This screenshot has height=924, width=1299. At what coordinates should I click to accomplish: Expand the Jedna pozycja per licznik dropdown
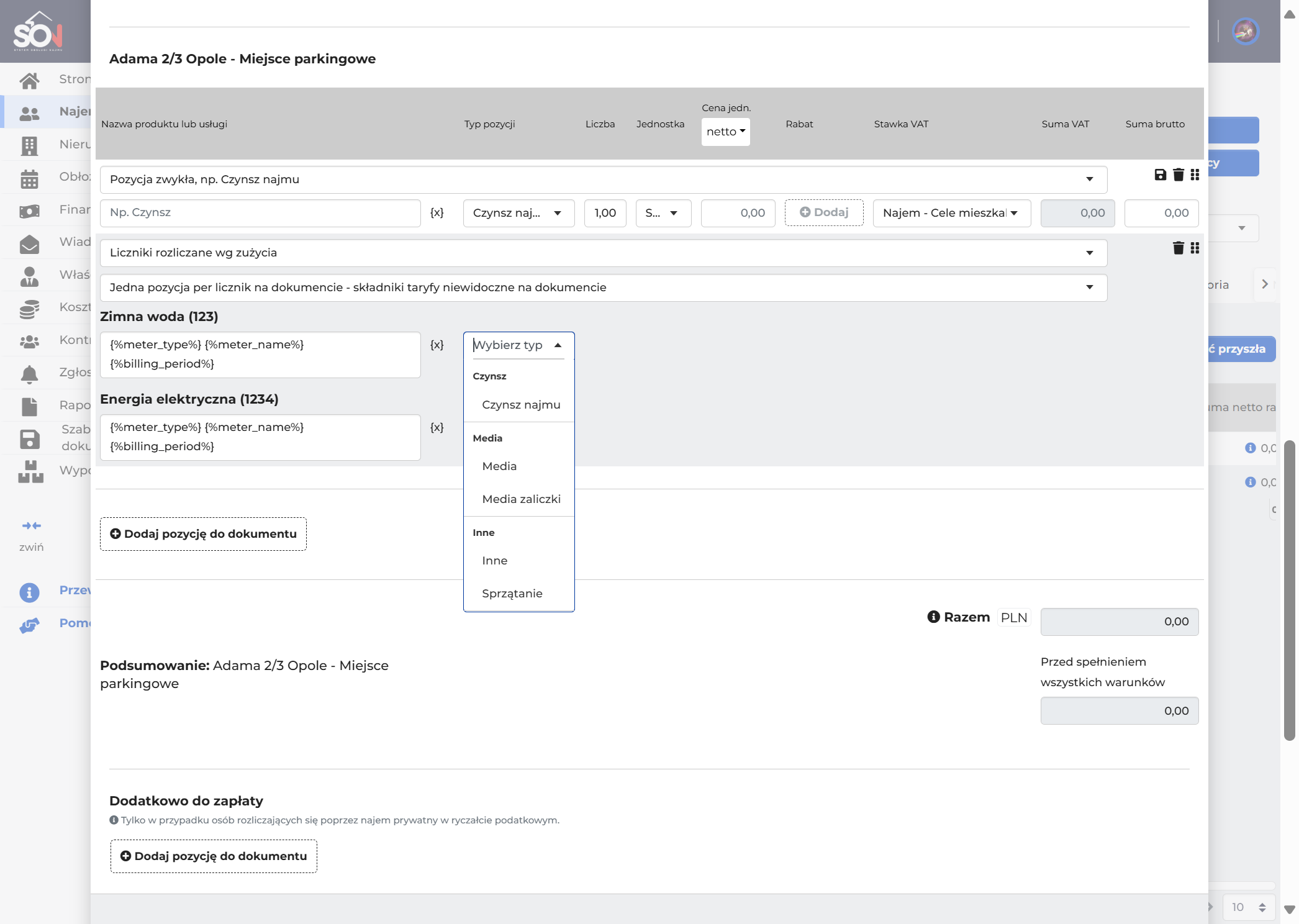(x=604, y=288)
